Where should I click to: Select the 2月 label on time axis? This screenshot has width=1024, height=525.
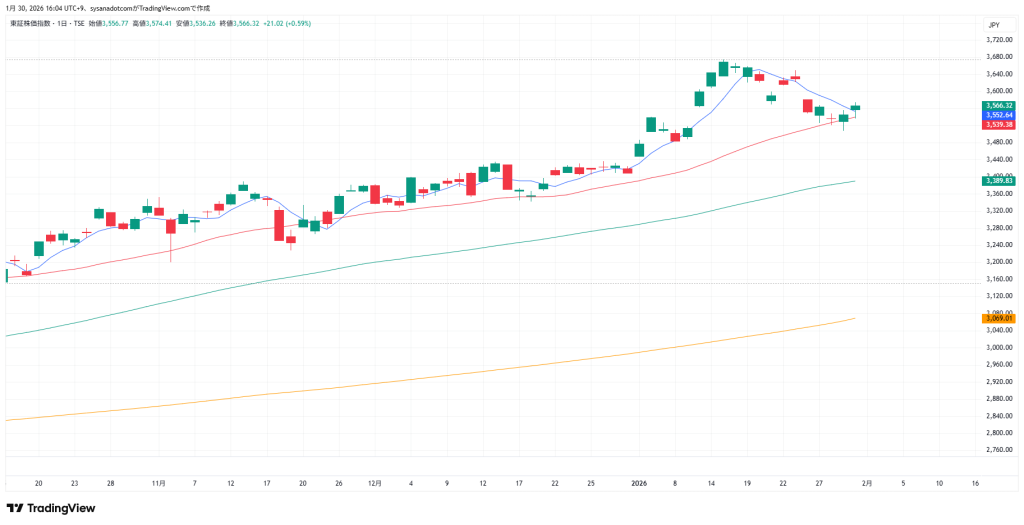pyautogui.click(x=867, y=482)
